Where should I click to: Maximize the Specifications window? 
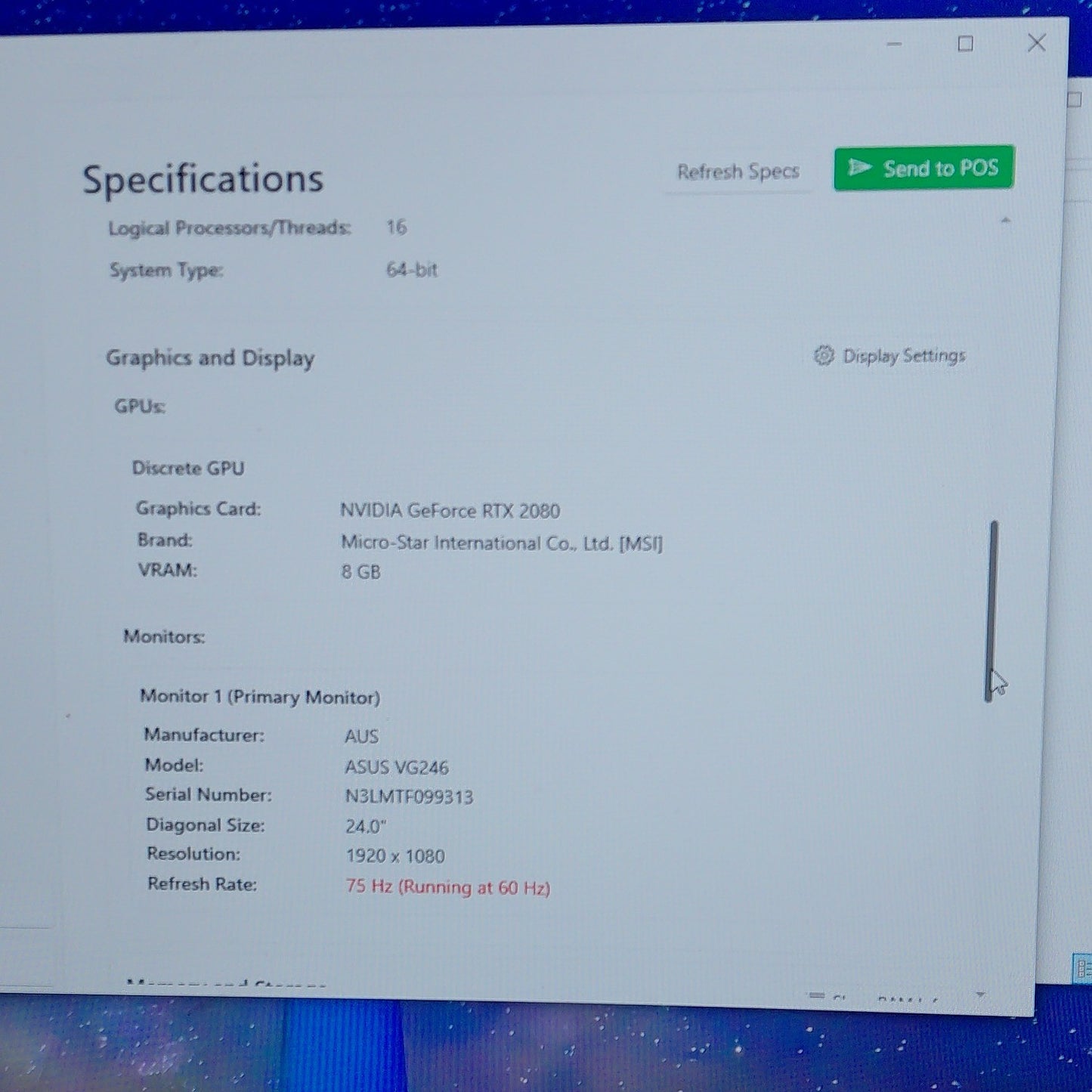click(x=965, y=44)
